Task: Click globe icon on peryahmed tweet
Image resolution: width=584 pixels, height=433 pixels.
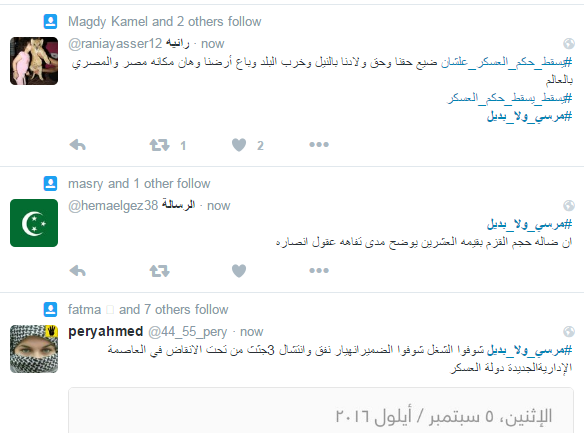Action: click(569, 331)
